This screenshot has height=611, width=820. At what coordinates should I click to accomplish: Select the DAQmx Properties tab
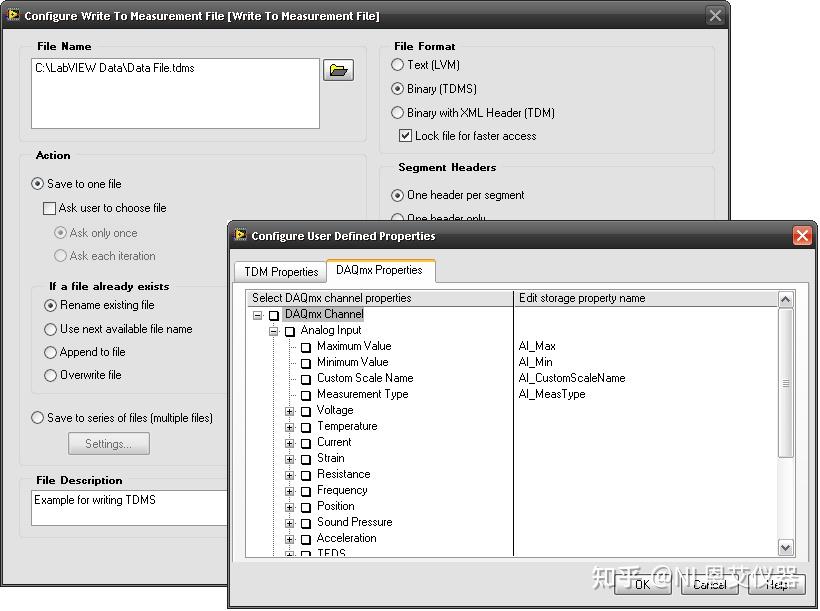[380, 270]
